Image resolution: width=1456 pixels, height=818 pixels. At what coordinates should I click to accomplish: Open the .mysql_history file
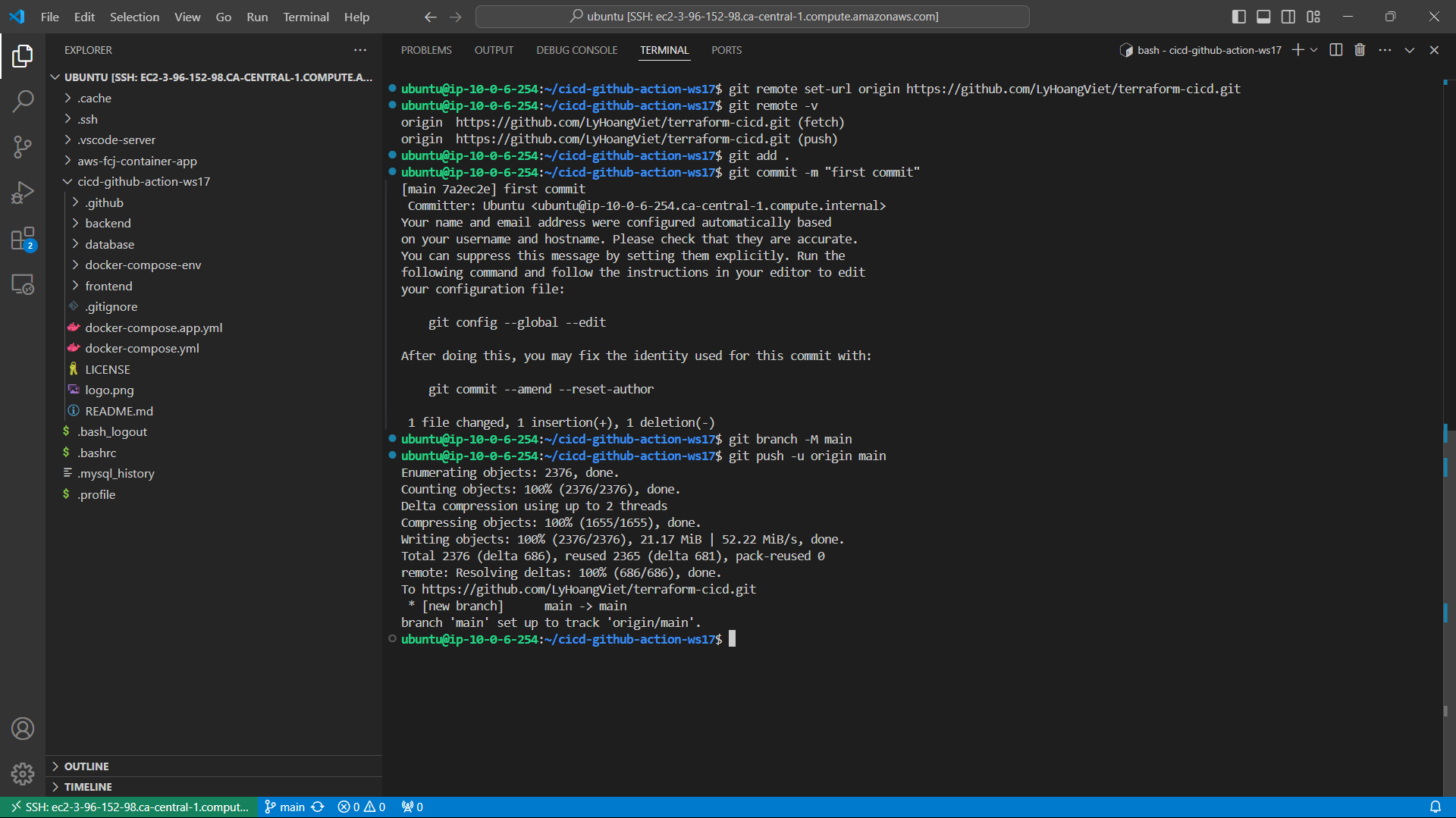click(x=214, y=474)
